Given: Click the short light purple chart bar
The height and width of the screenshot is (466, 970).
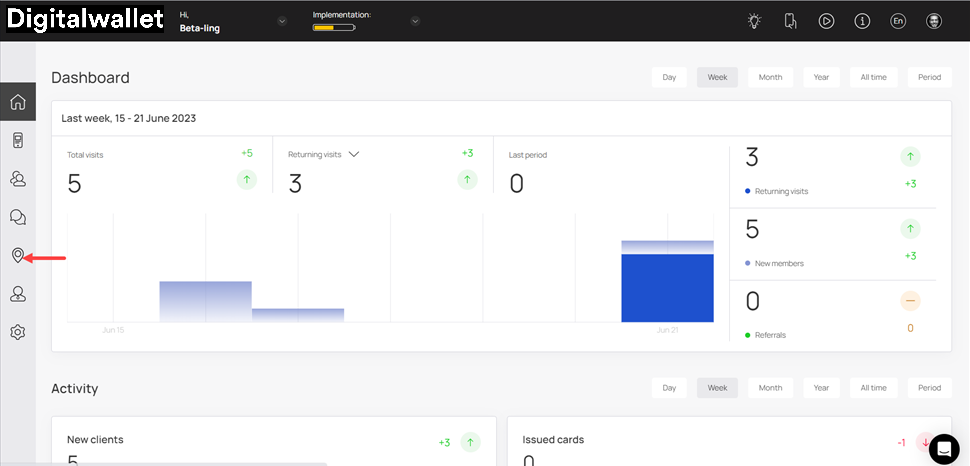Looking at the screenshot, I should point(298,315).
